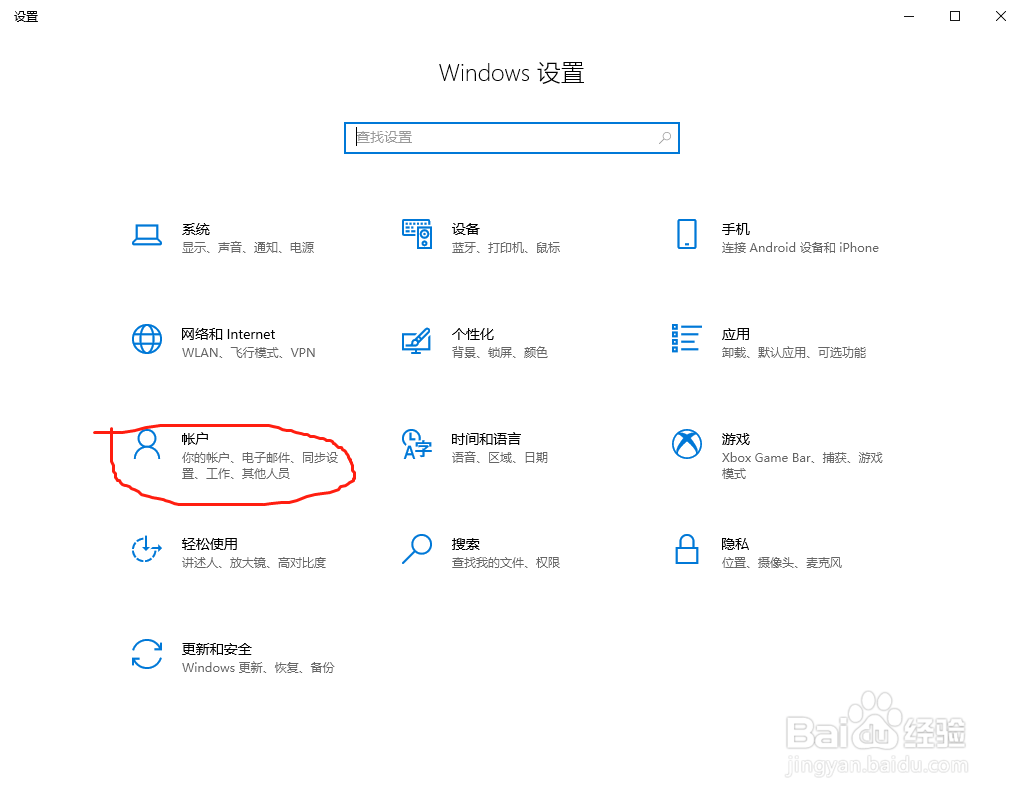
Task: Open 个性化 settings title
Action: click(473, 334)
